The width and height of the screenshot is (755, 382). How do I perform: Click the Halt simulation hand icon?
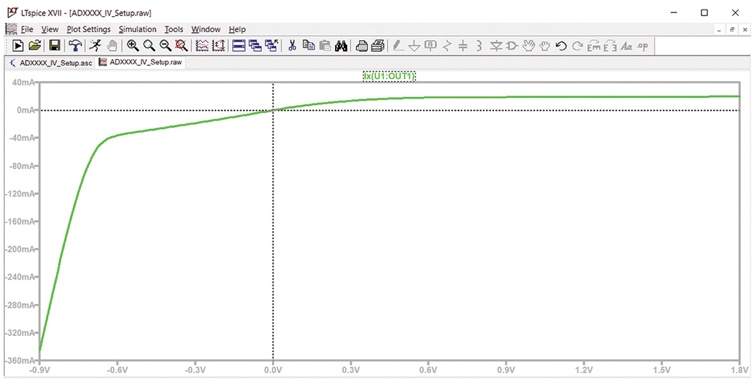tap(112, 46)
